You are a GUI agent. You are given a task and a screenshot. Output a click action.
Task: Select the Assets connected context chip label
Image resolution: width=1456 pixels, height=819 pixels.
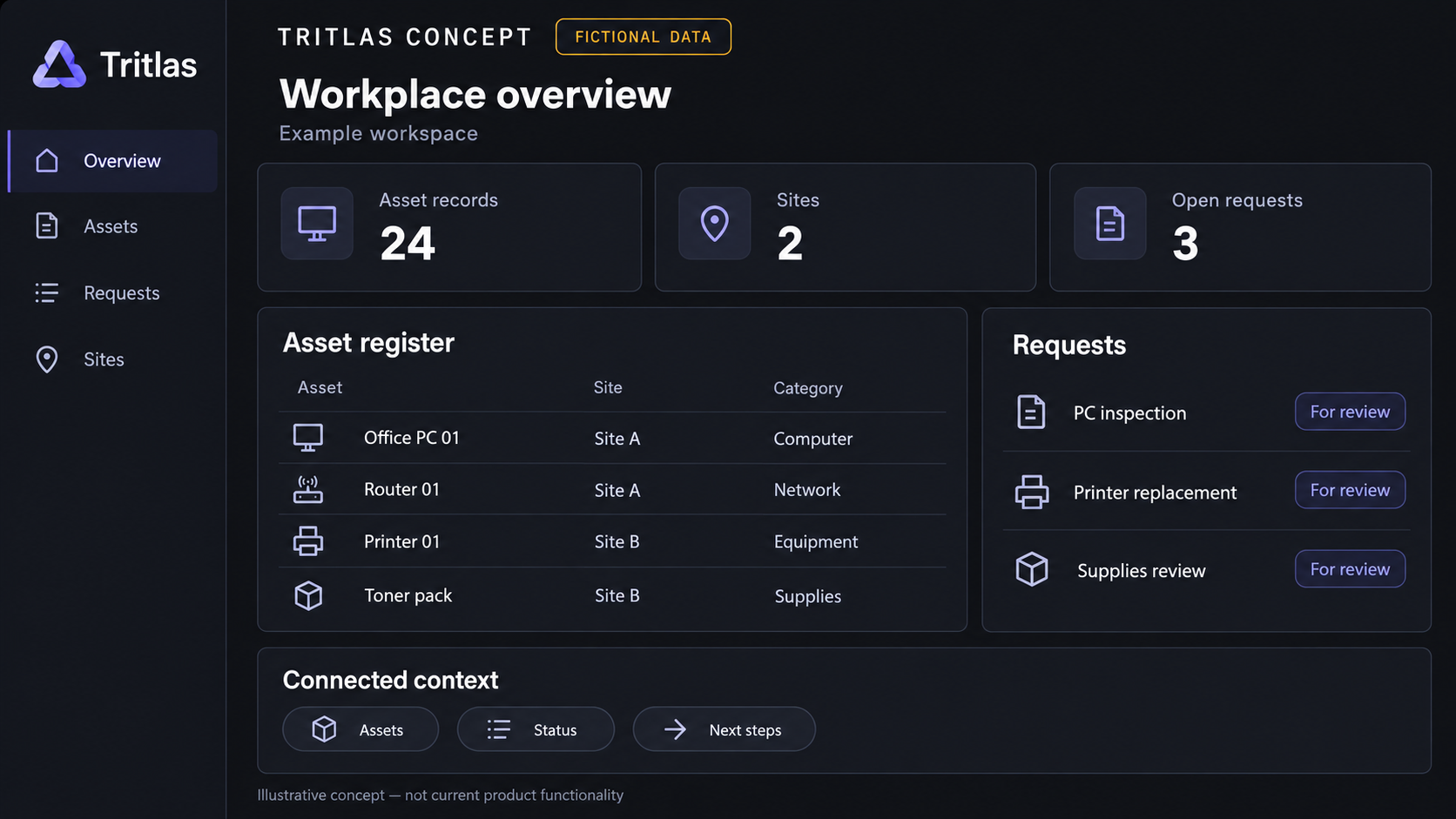coord(381,730)
